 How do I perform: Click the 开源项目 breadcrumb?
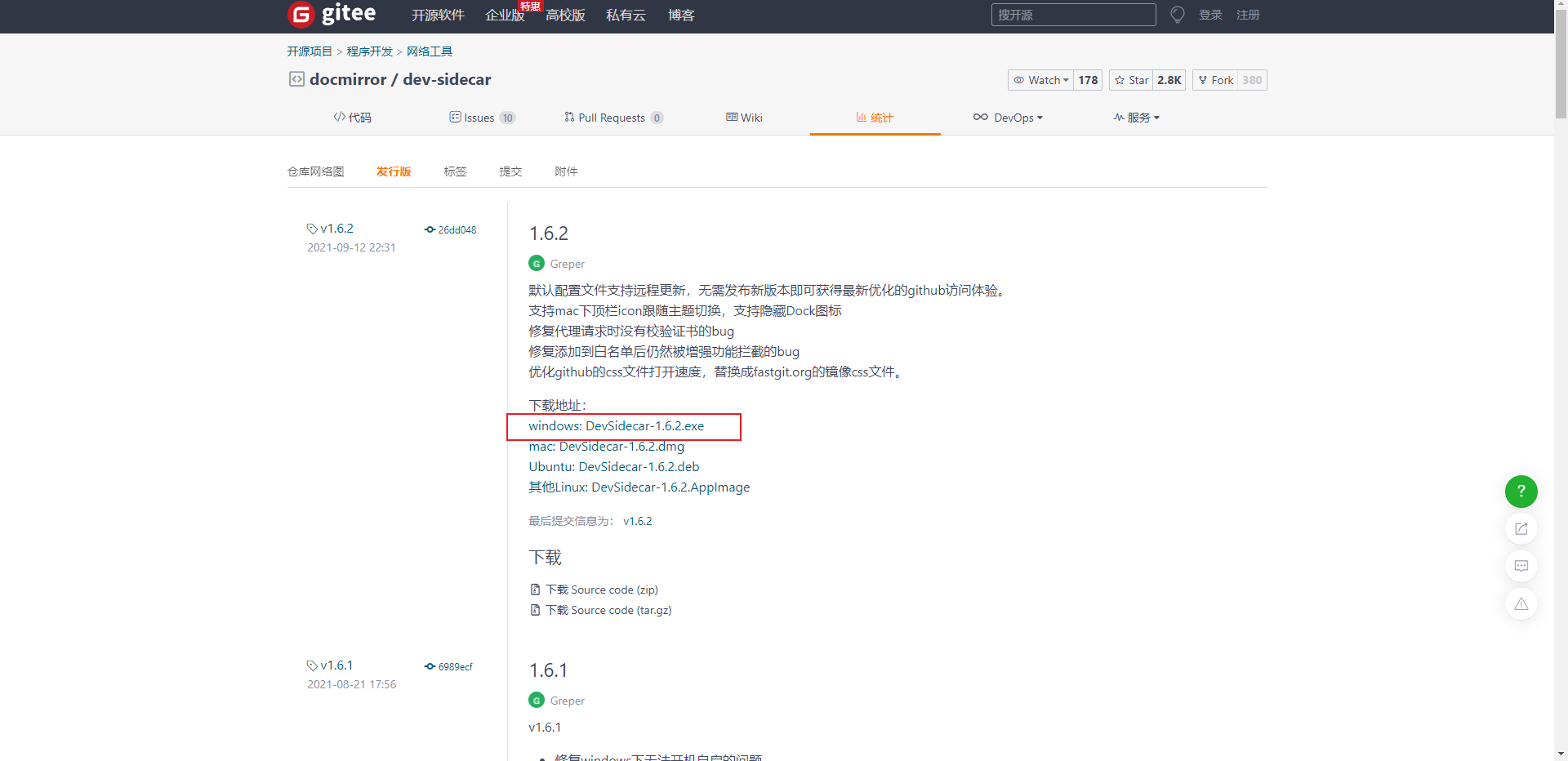[x=310, y=51]
